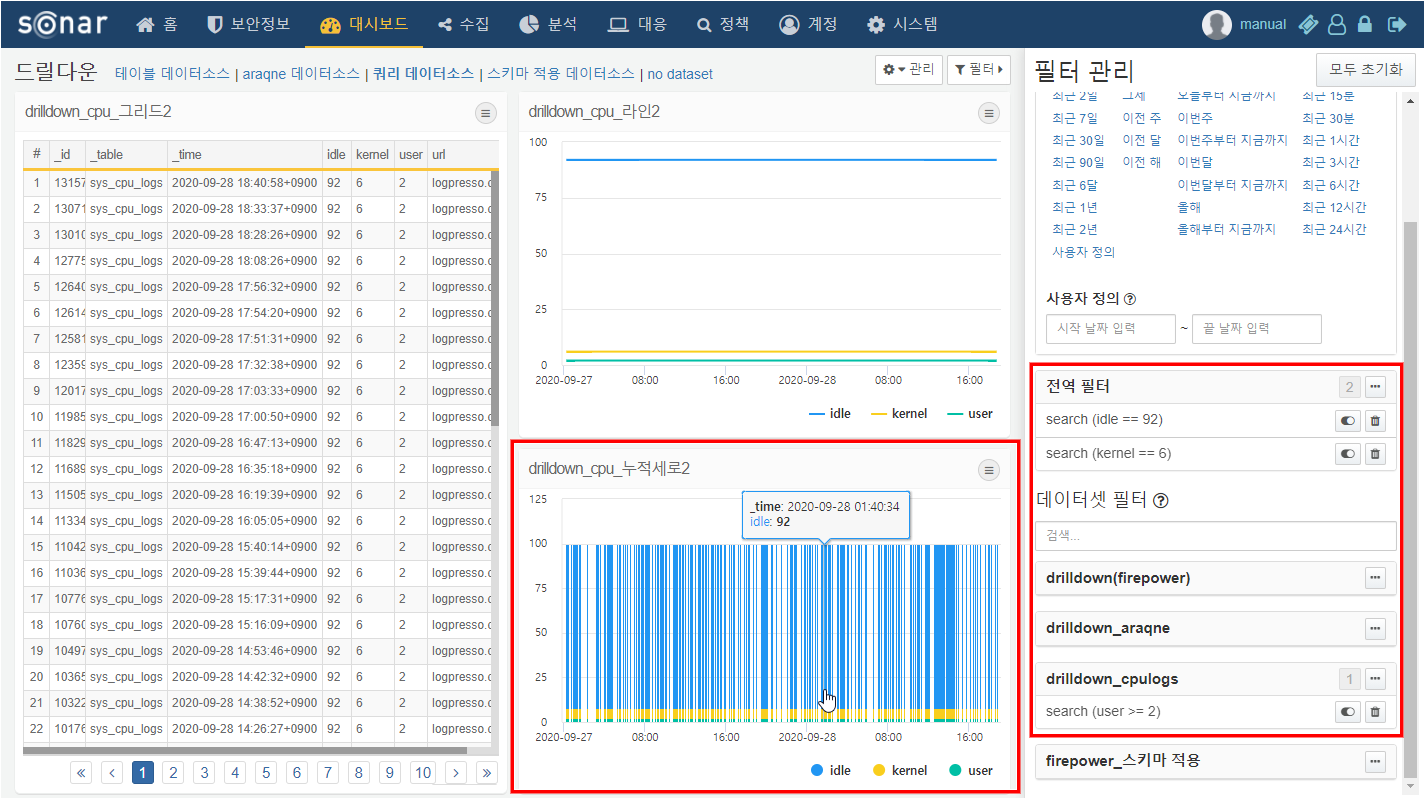Go to next grid page
The width and height of the screenshot is (1425, 799).
point(456,772)
